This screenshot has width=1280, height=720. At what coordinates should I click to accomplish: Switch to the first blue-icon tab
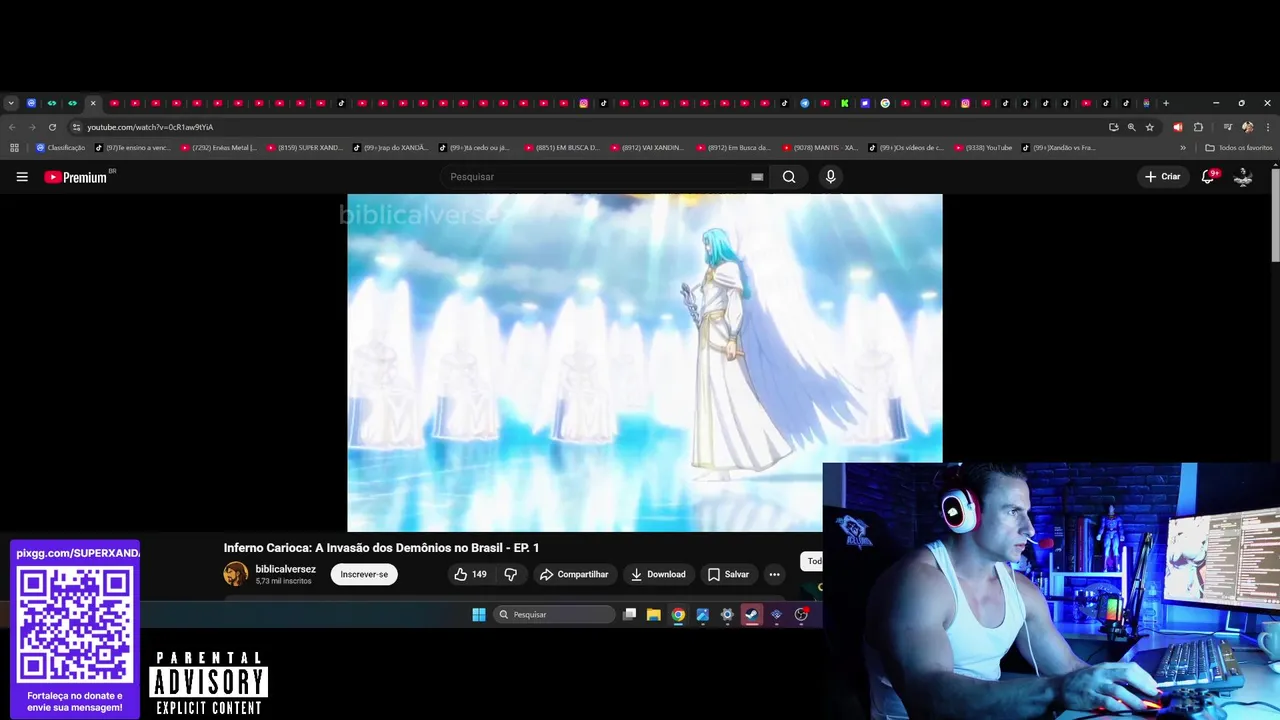pos(31,103)
